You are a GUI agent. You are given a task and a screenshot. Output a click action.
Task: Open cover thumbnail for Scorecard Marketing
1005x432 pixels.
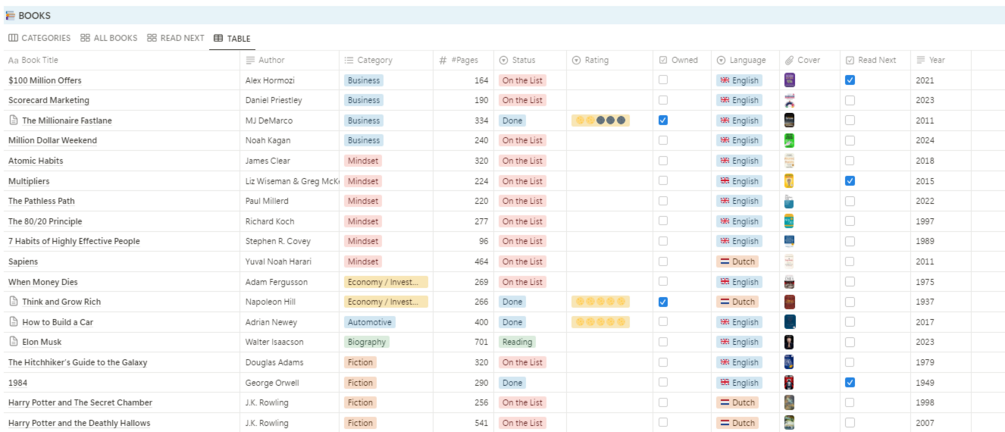tap(790, 100)
